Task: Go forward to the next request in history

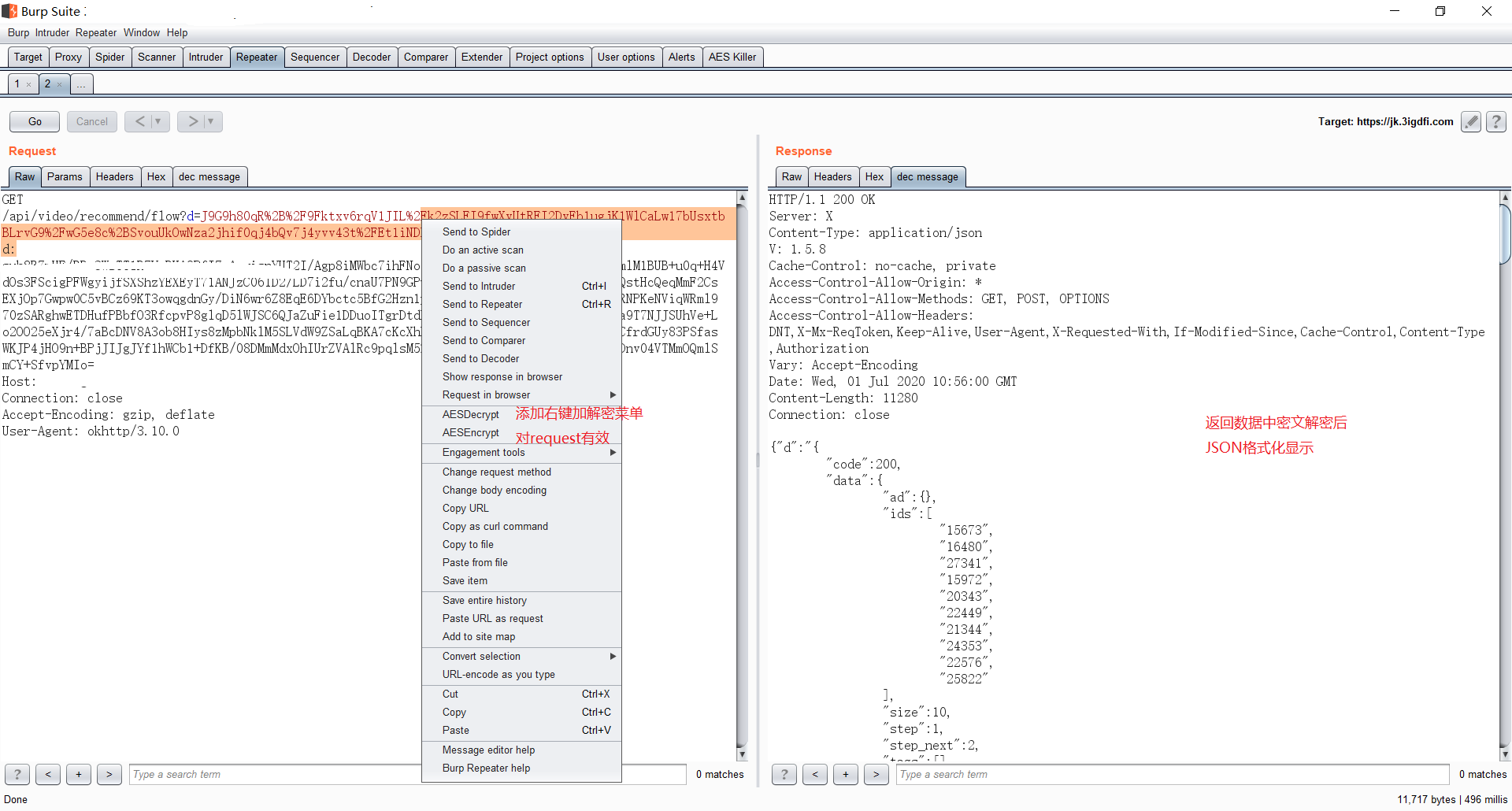Action: click(x=193, y=121)
